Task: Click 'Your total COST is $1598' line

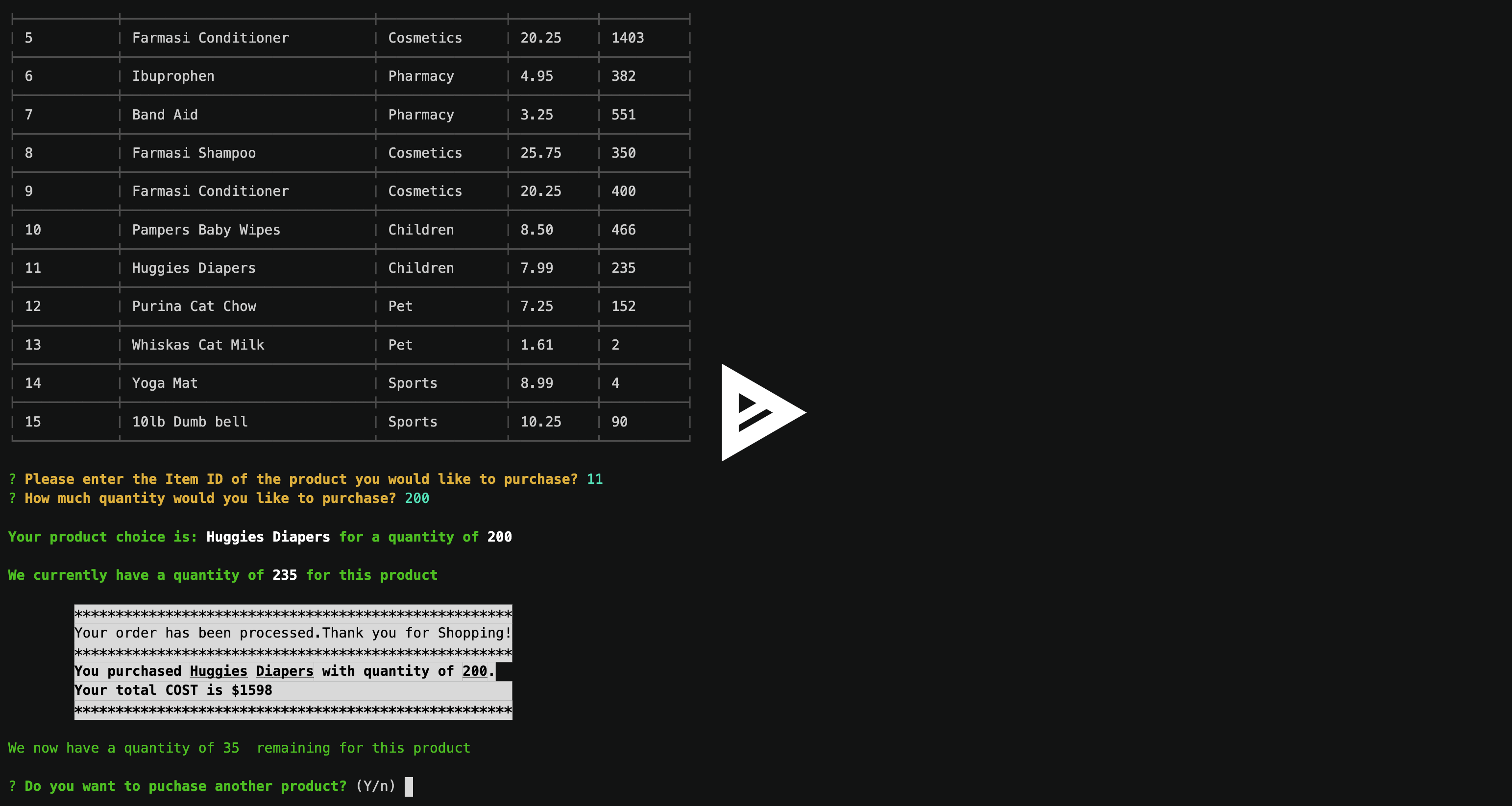Action: pyautogui.click(x=173, y=690)
